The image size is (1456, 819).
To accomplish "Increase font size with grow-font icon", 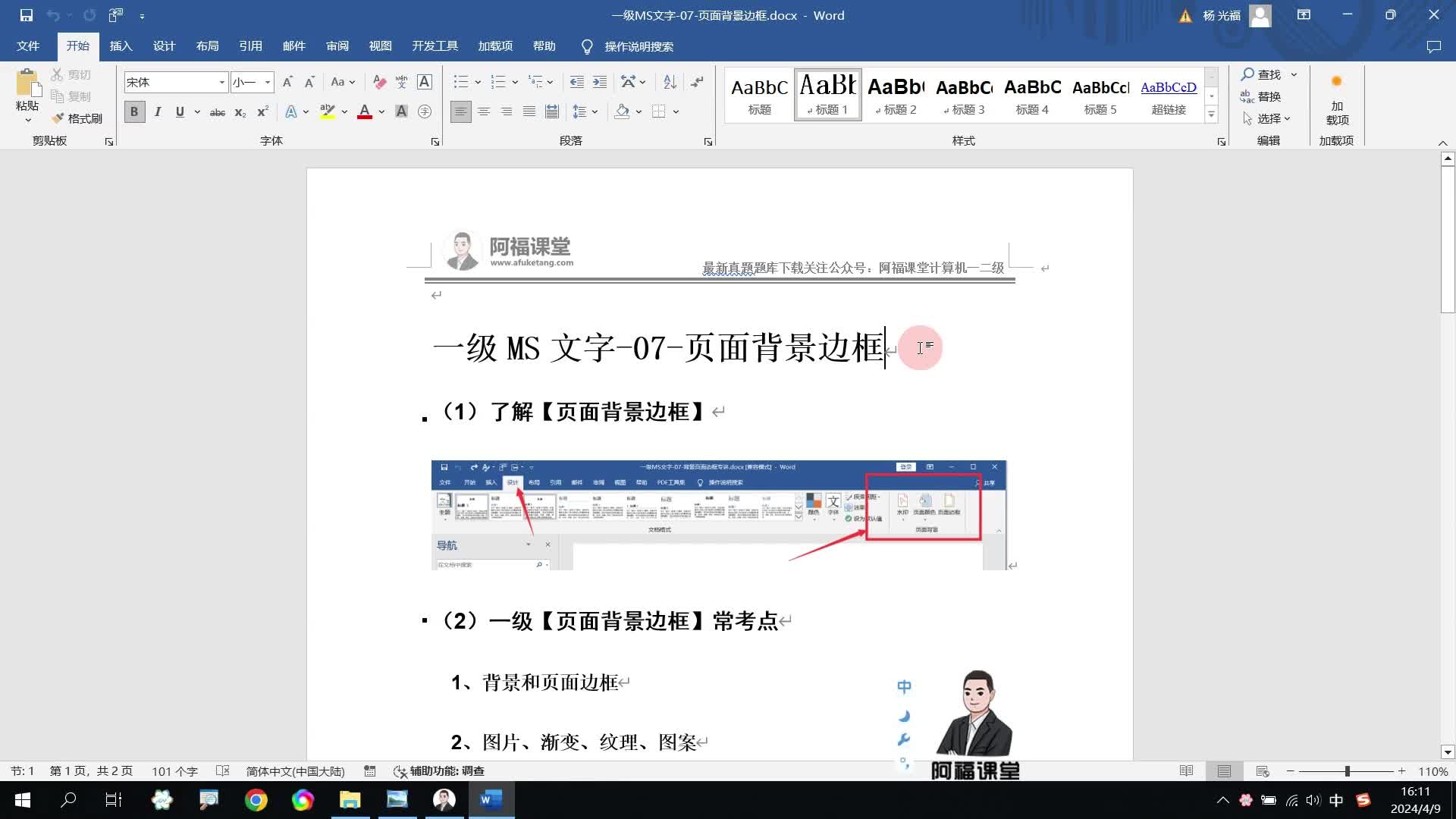I will pyautogui.click(x=287, y=82).
